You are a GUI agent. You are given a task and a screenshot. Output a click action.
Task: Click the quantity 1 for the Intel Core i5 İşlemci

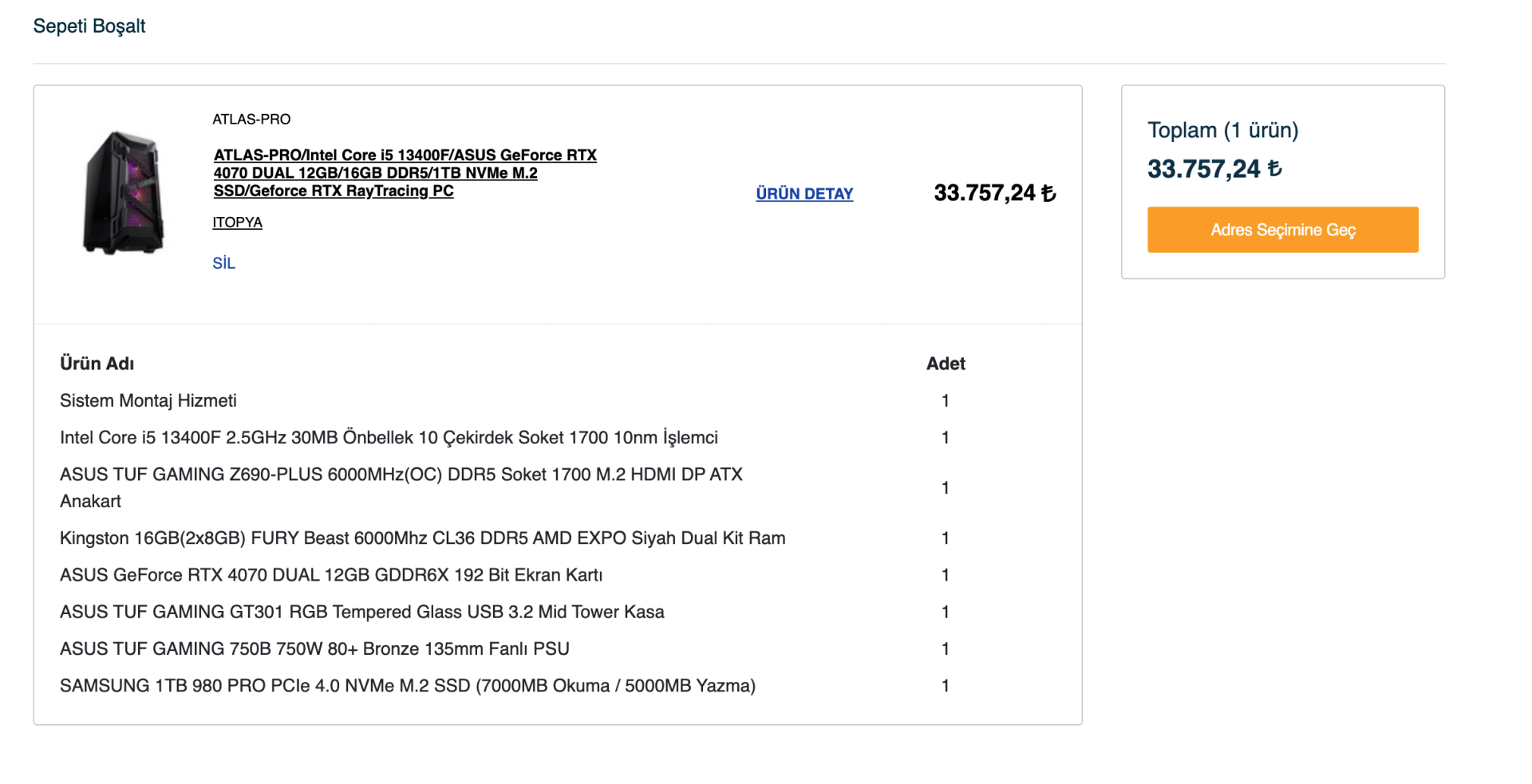[946, 437]
